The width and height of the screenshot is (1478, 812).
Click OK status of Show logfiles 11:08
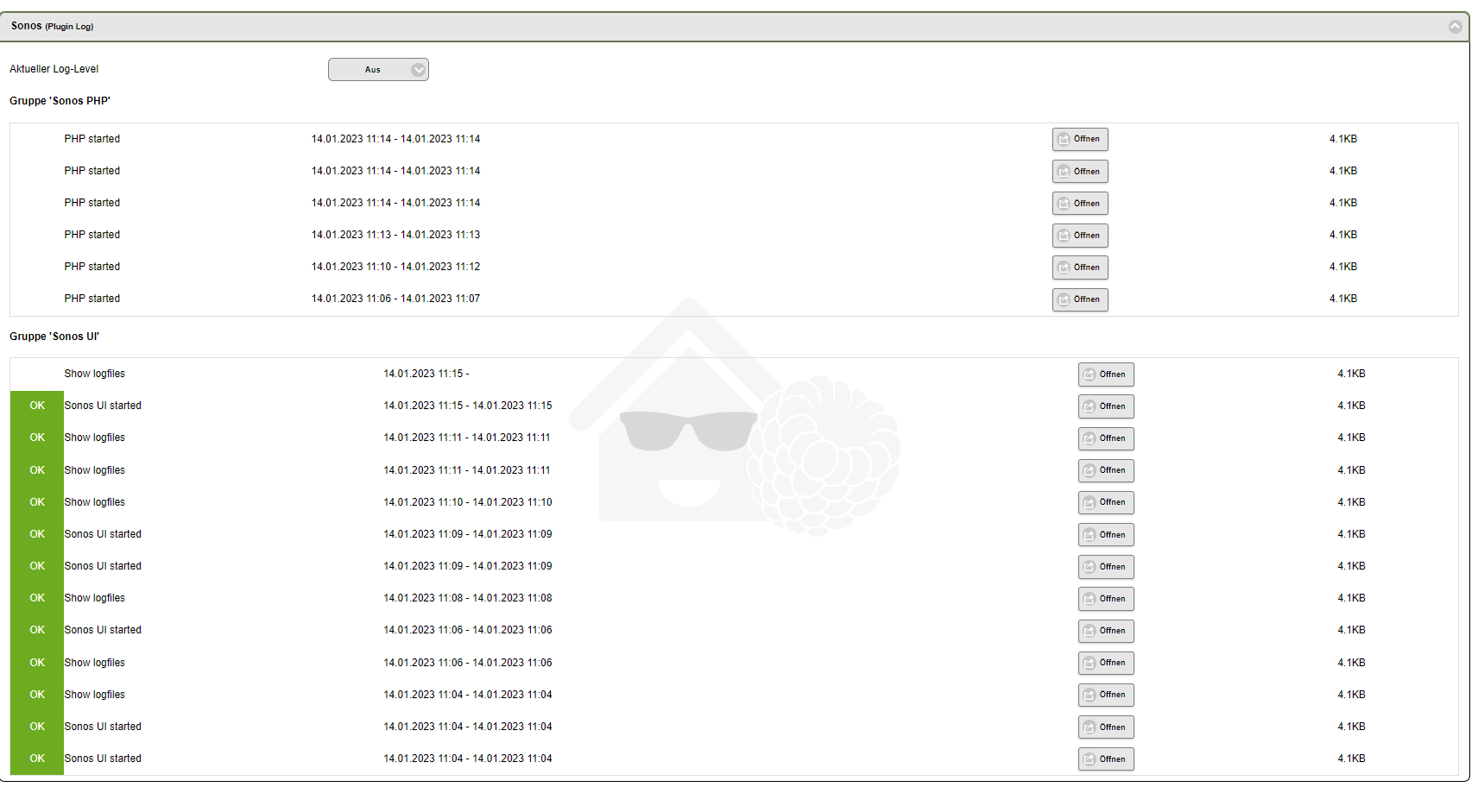pyautogui.click(x=37, y=598)
